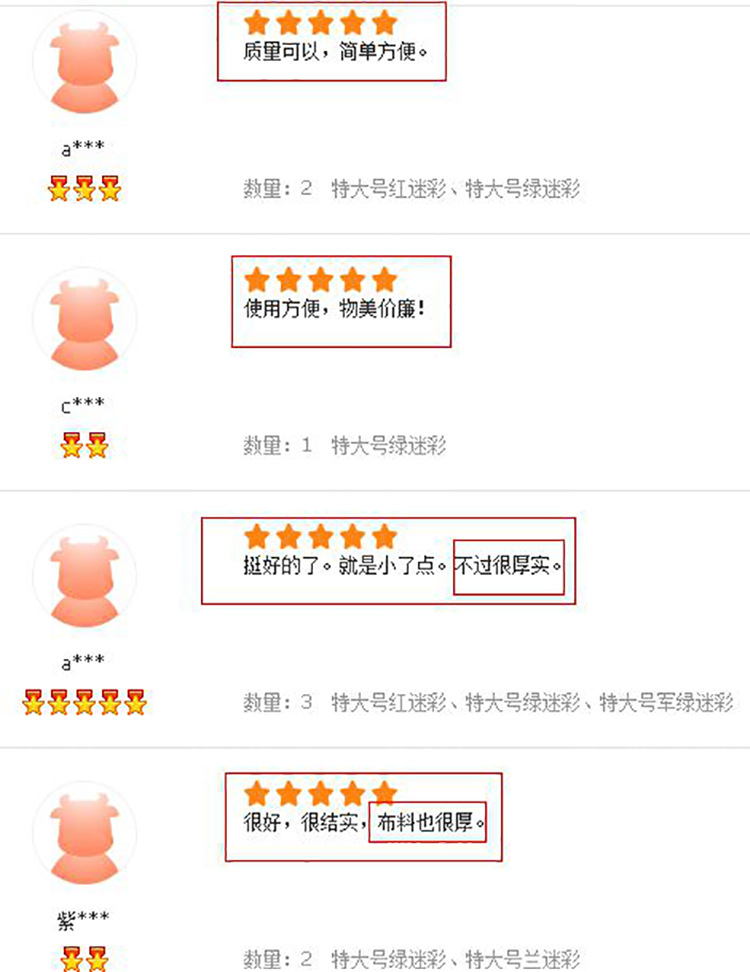750x972 pixels.
Task: Click the avatar of reviewer 紫***
Action: pos(84,834)
